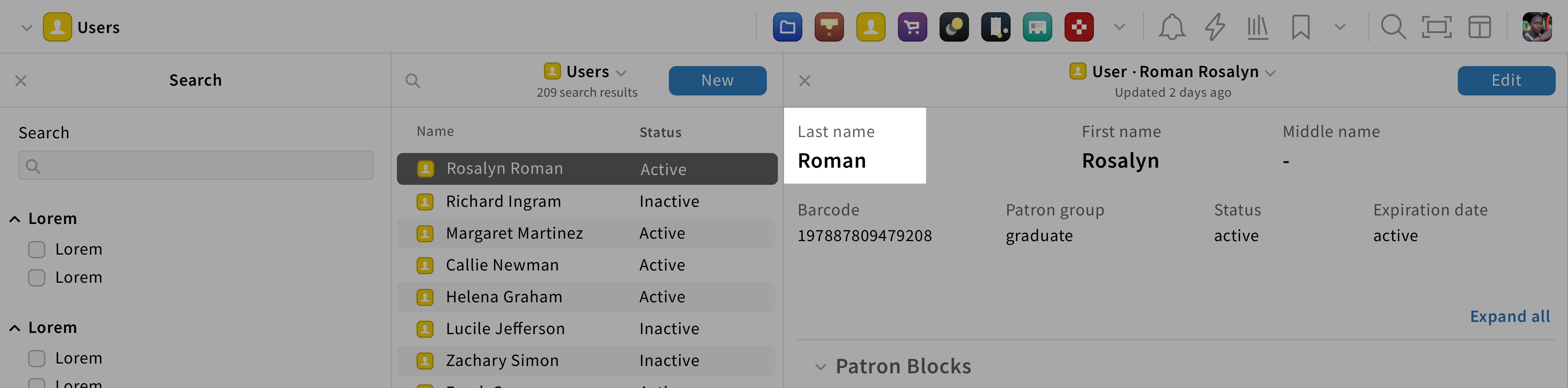This screenshot has width=1568, height=388.
Task: Click Expand all link
Action: [1510, 316]
